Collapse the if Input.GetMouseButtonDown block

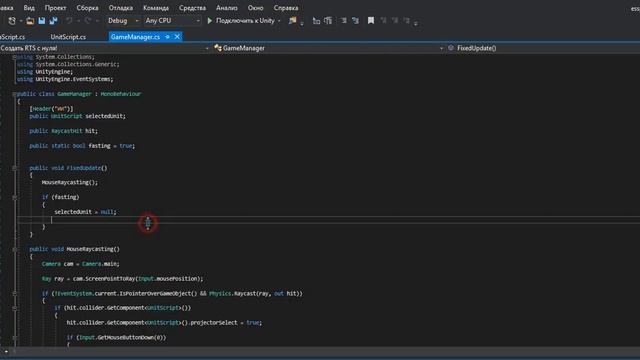point(14,338)
